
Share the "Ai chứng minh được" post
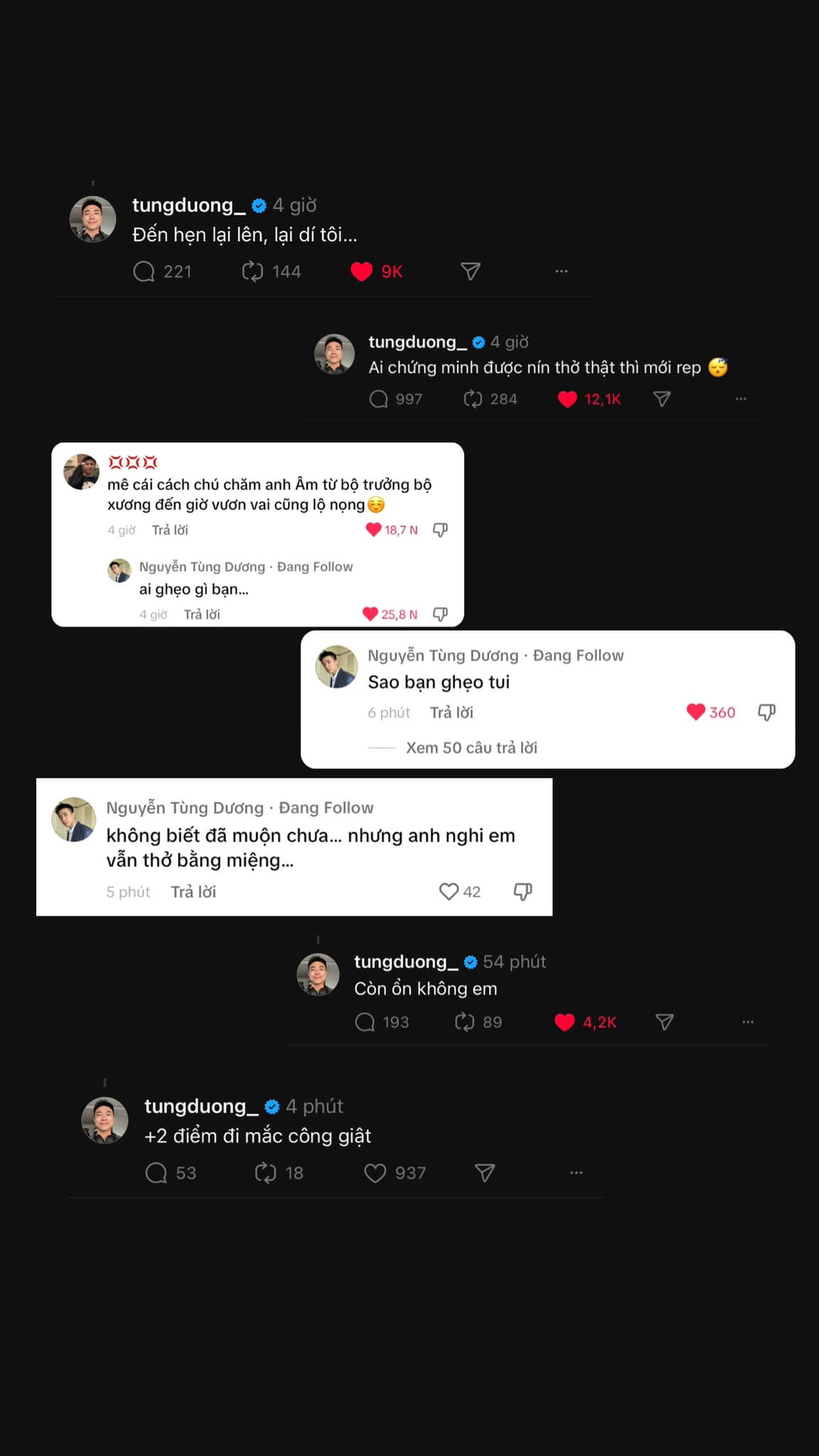pos(662,399)
